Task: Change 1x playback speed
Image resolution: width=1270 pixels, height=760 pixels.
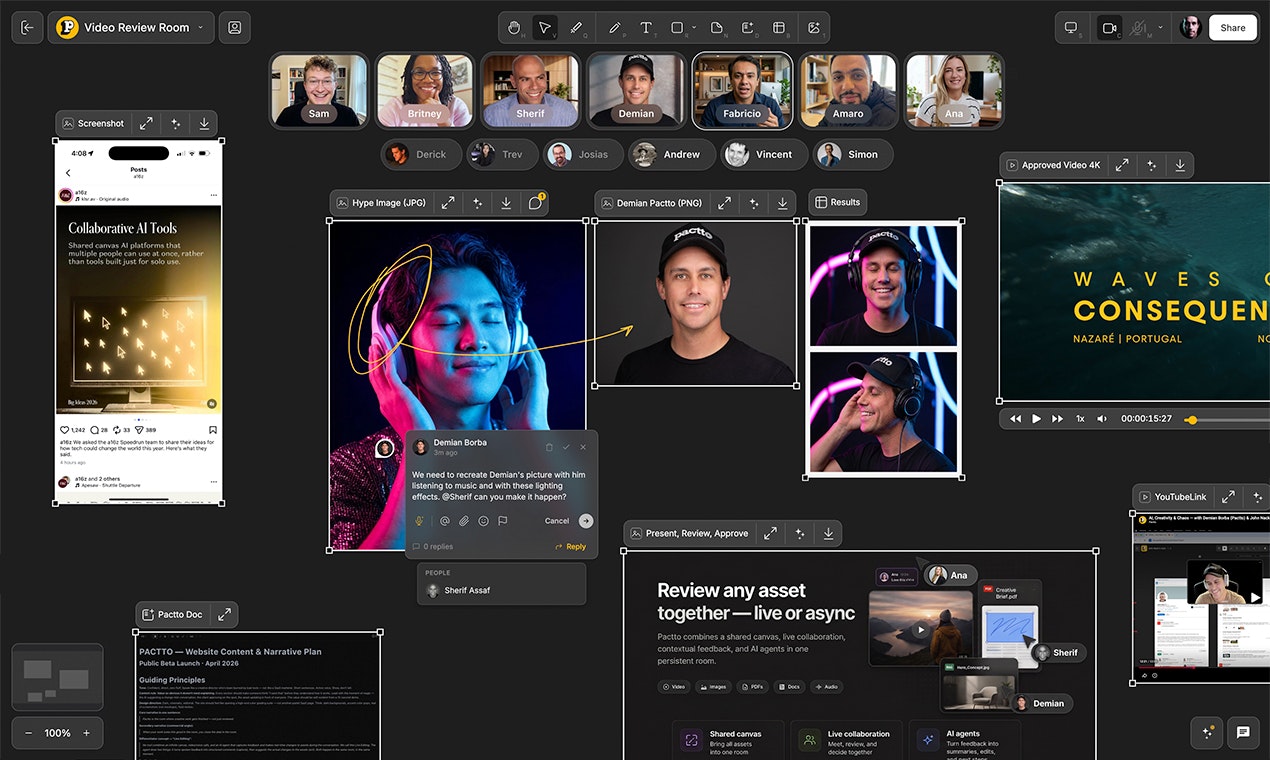Action: click(1080, 418)
